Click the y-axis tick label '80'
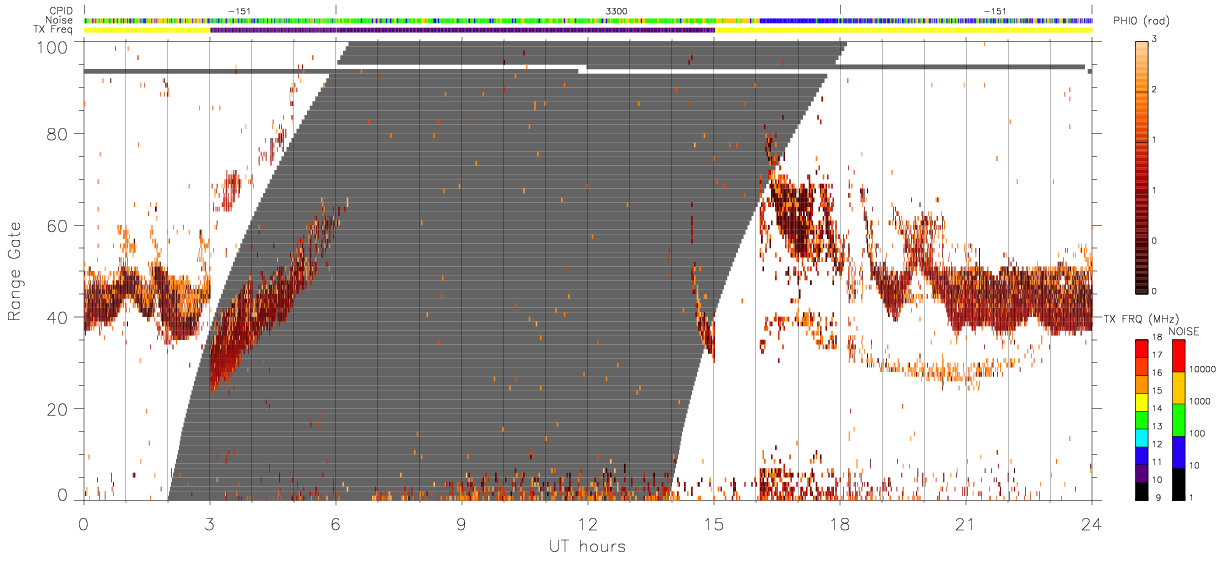This screenshot has height=567, width=1228. (x=57, y=133)
